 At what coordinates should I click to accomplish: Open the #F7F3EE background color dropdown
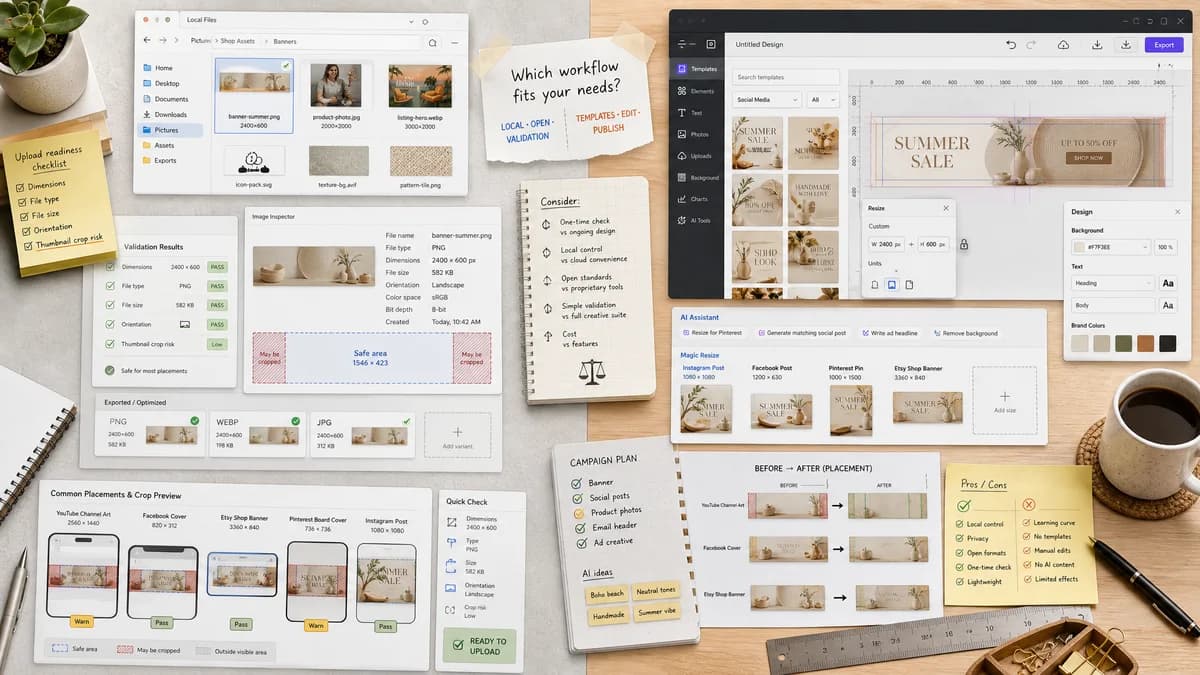point(1111,247)
